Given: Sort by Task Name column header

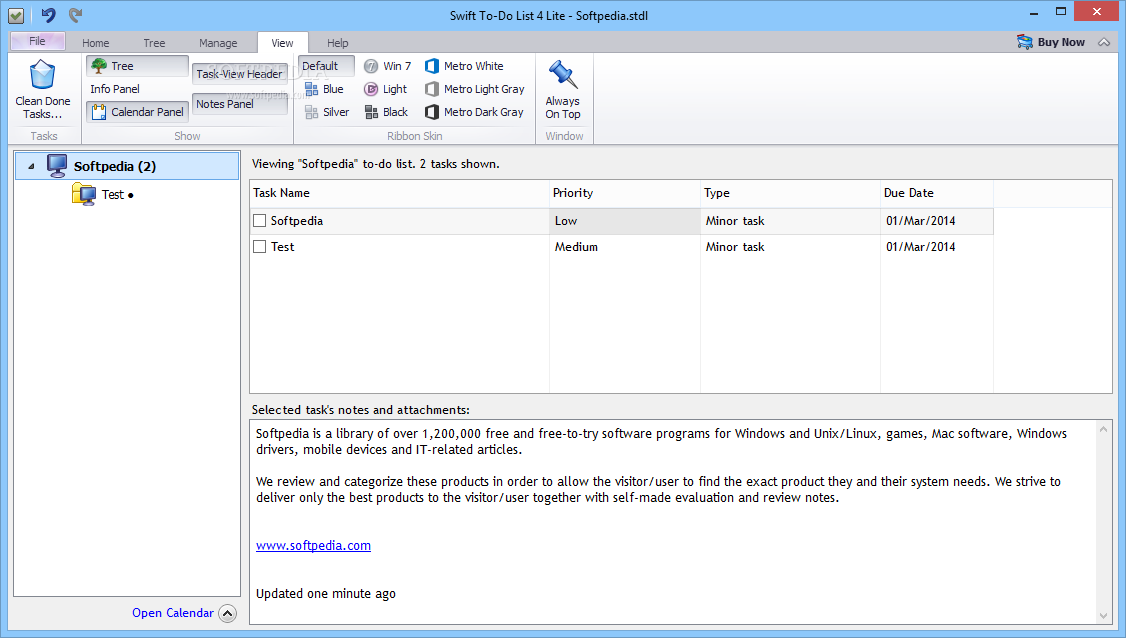Looking at the screenshot, I should (x=399, y=193).
